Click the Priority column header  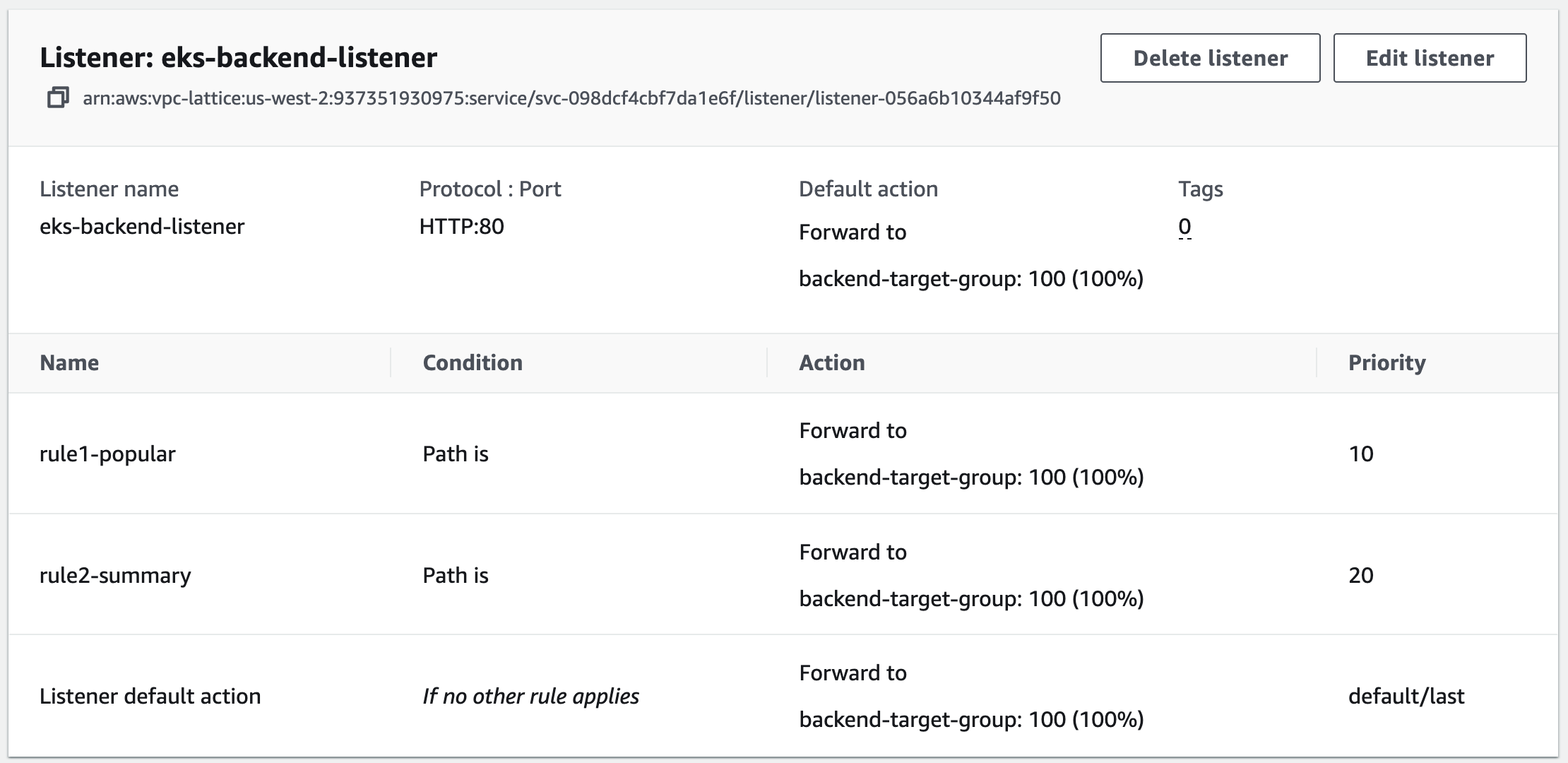tap(1386, 362)
